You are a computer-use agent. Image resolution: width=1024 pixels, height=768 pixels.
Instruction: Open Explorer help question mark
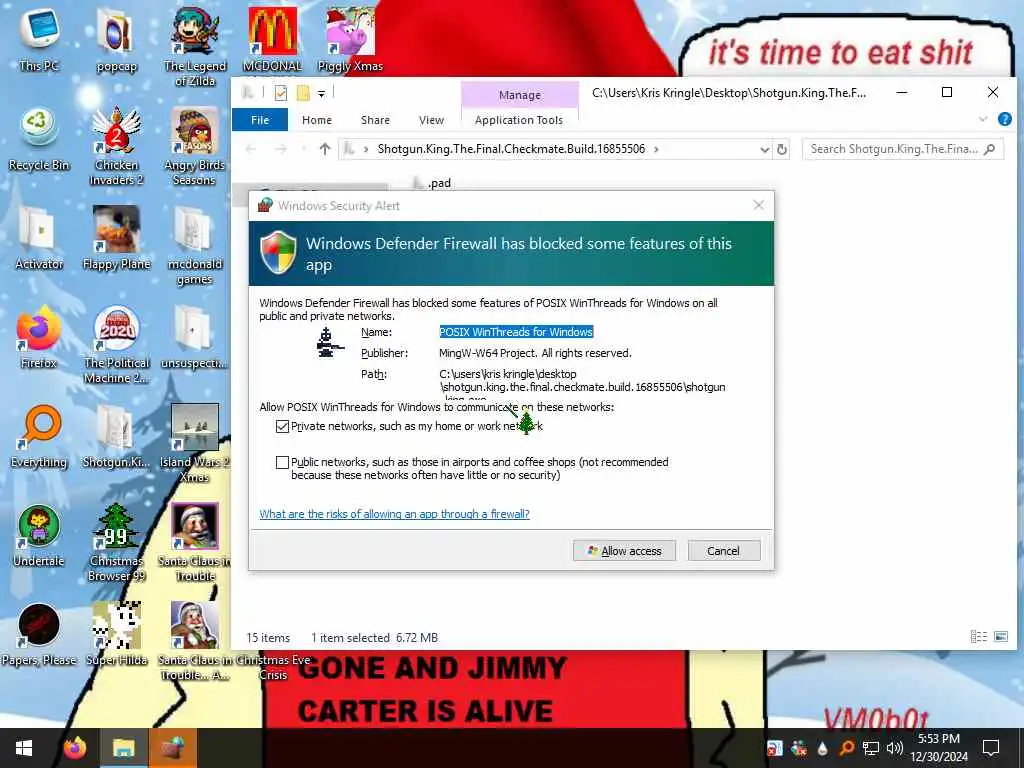click(1005, 120)
